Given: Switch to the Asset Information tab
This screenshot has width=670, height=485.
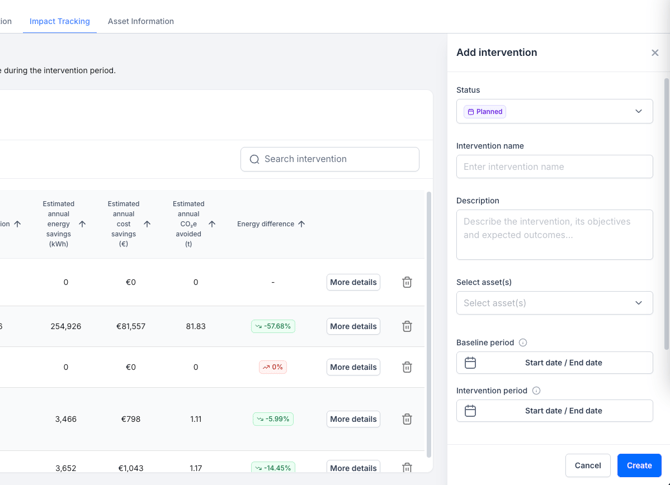Looking at the screenshot, I should pos(141,21).
